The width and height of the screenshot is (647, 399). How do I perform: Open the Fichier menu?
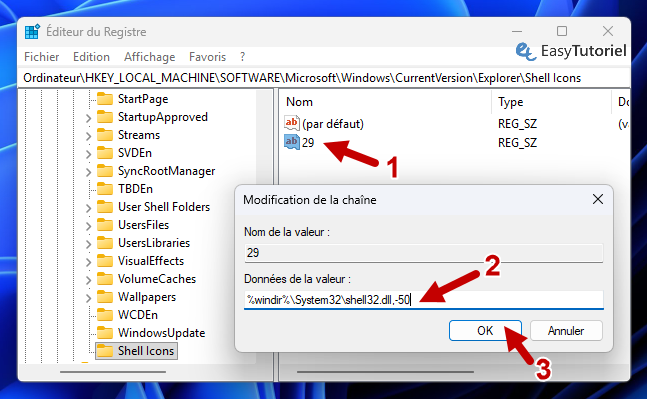click(42, 57)
